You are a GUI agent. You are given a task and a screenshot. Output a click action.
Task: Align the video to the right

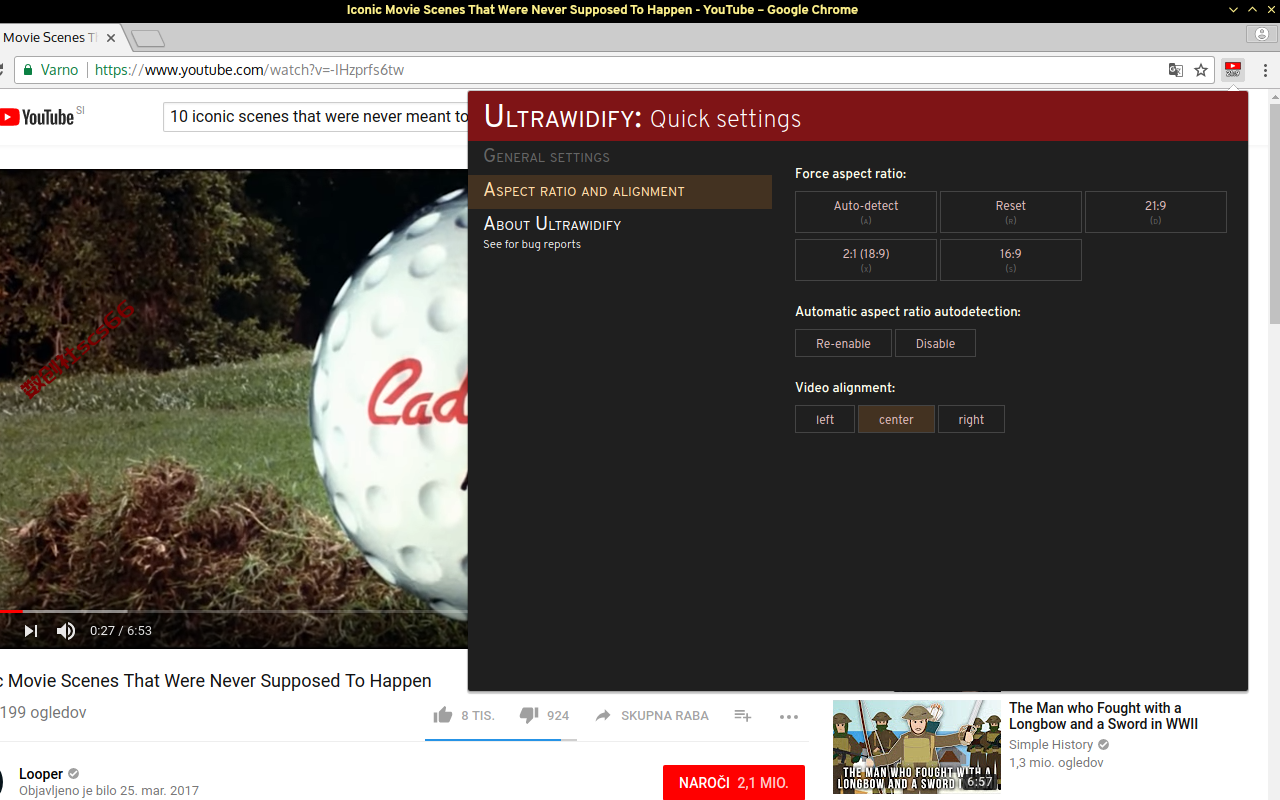click(971, 419)
